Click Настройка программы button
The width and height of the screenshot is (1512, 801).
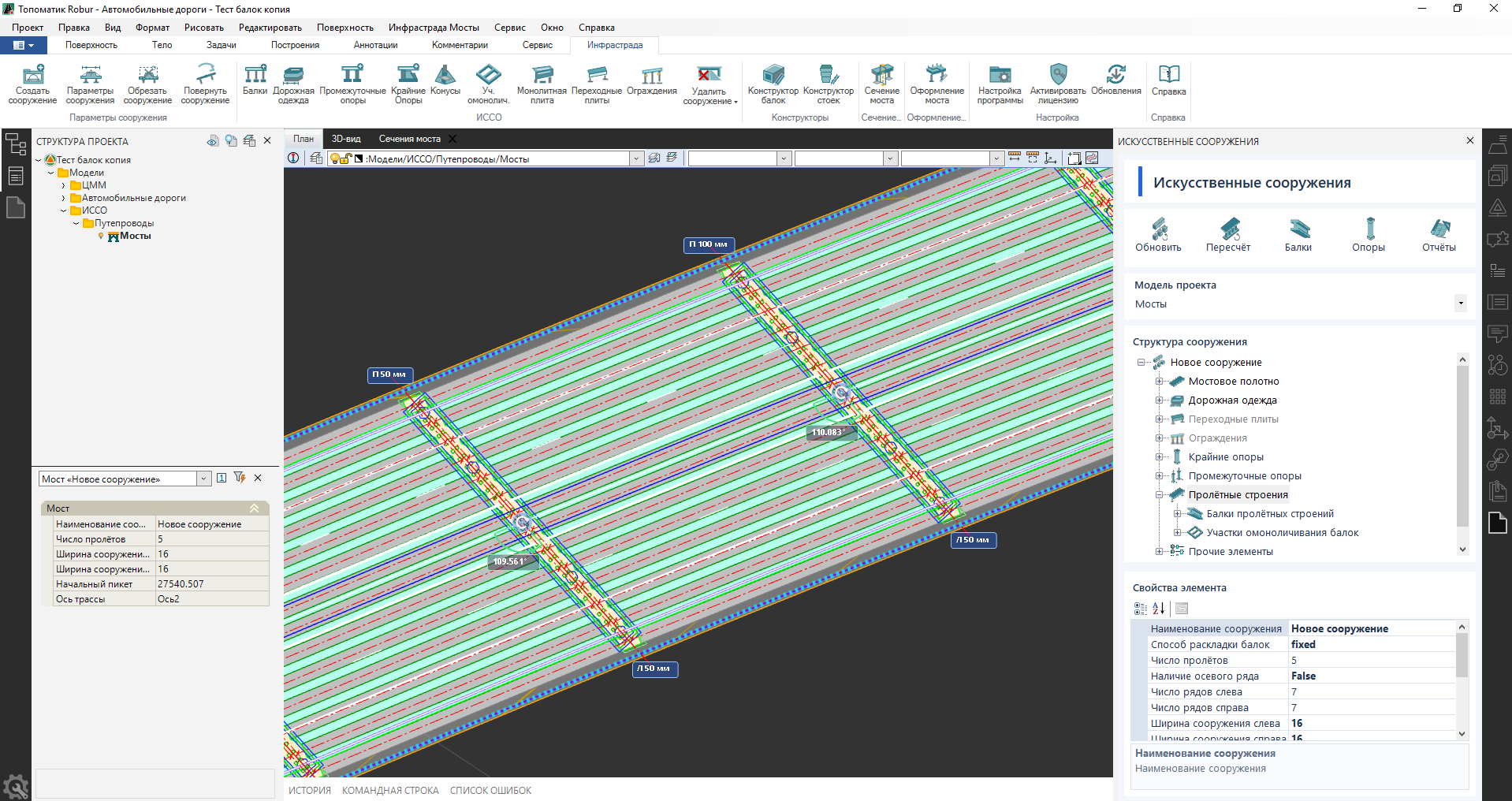click(x=1000, y=84)
